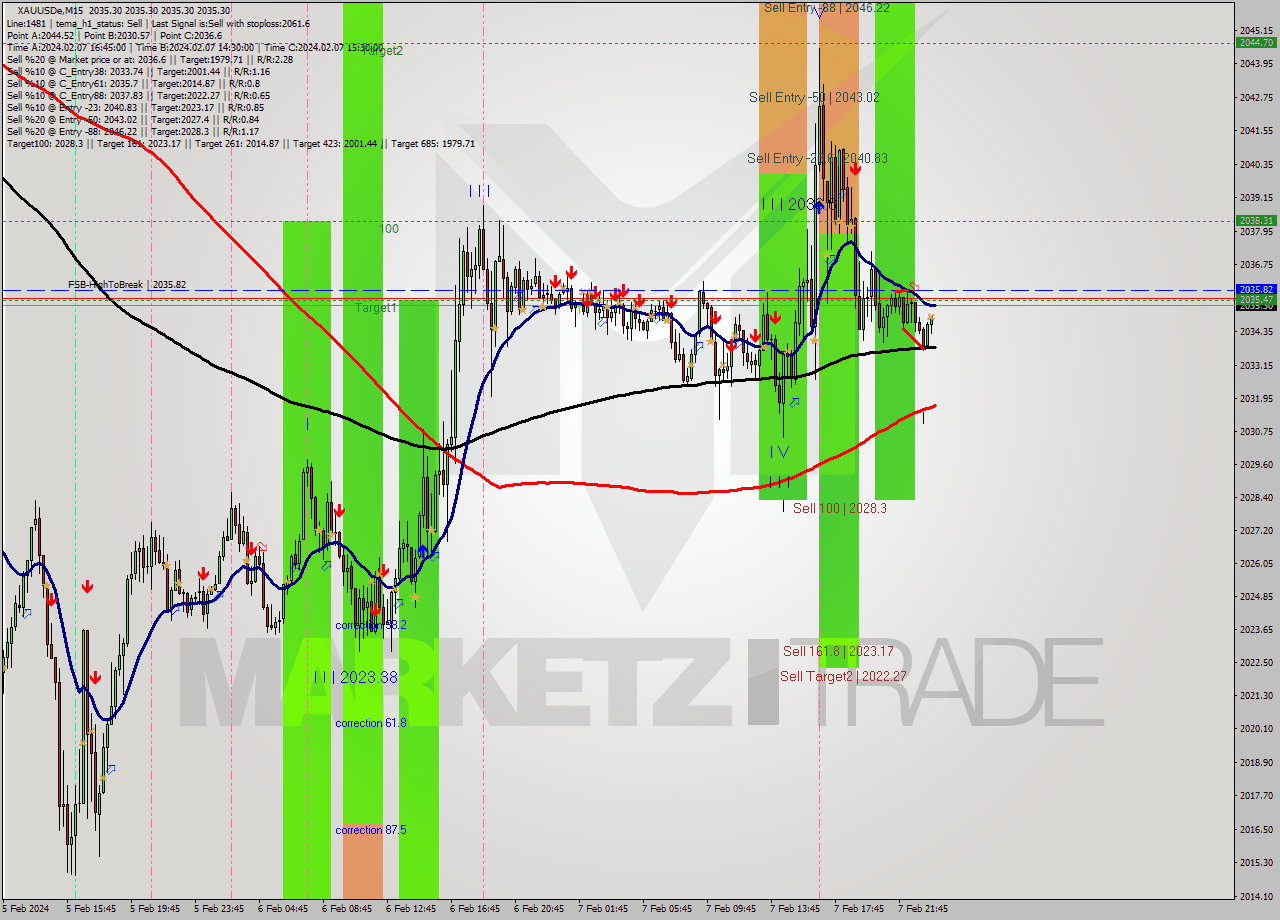This screenshot has height=920, width=1280.
Task: Click the '7 Feb 13:45' time axis label
Action: click(x=795, y=909)
